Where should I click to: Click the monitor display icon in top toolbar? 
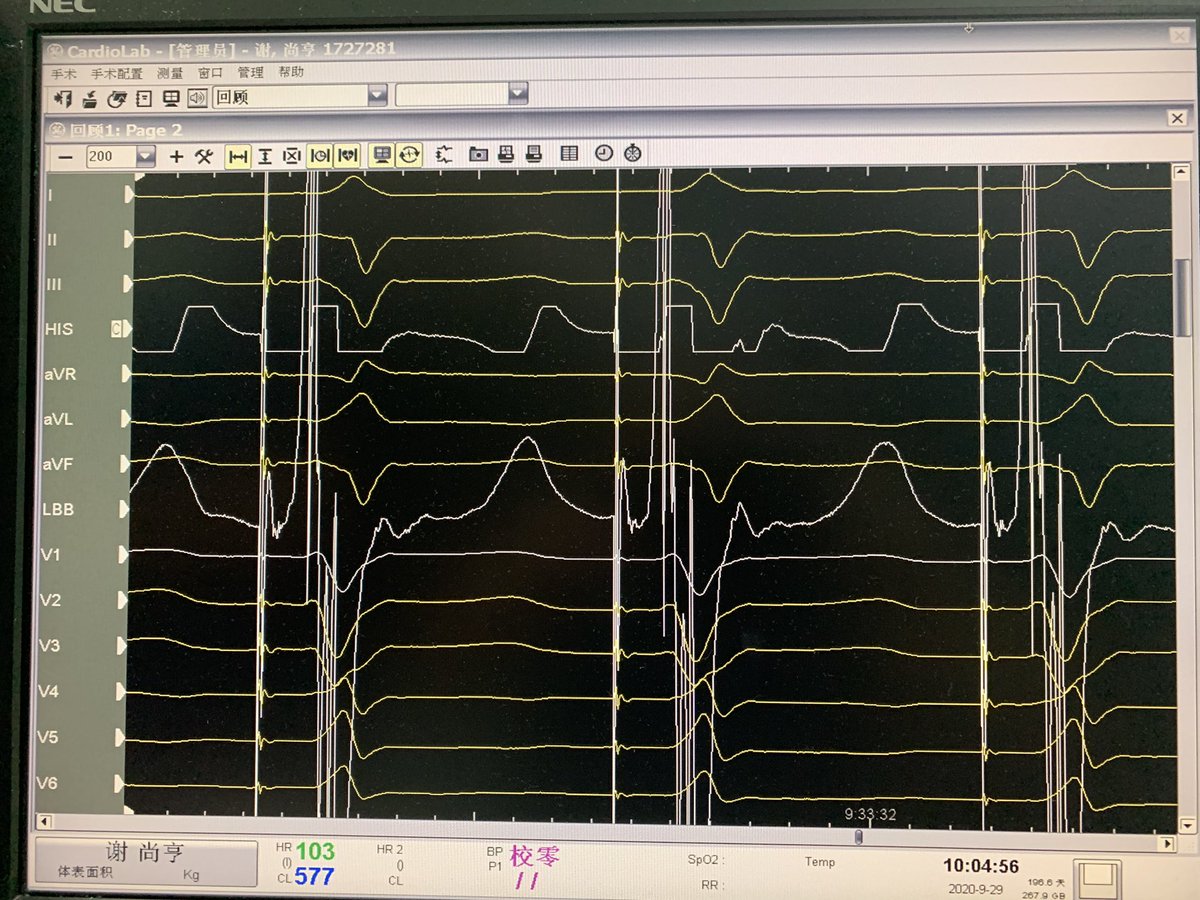click(171, 97)
